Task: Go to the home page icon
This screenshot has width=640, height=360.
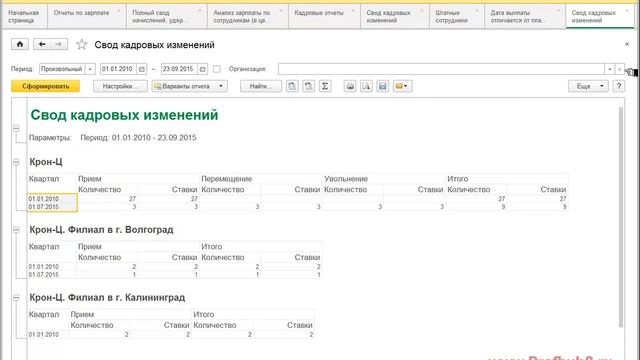Action: click(20, 44)
